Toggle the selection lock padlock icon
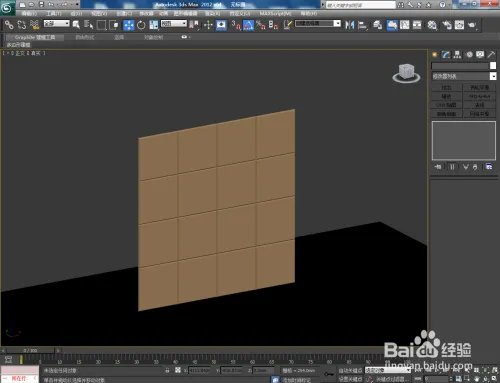 pos(167,370)
